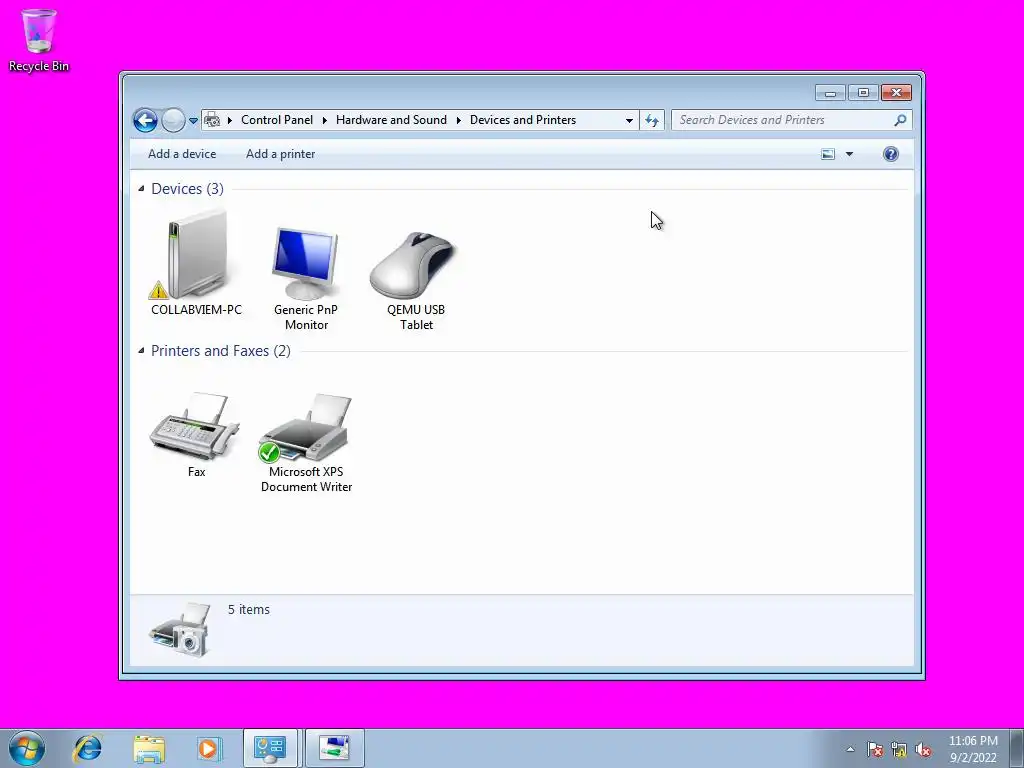Click Microsoft XPS Document Writer label
Screen dimensions: 1024x768
tap(306, 479)
